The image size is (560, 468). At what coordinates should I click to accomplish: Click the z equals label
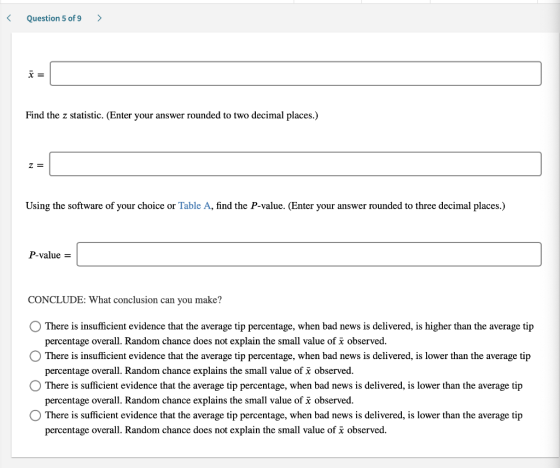click(x=36, y=165)
